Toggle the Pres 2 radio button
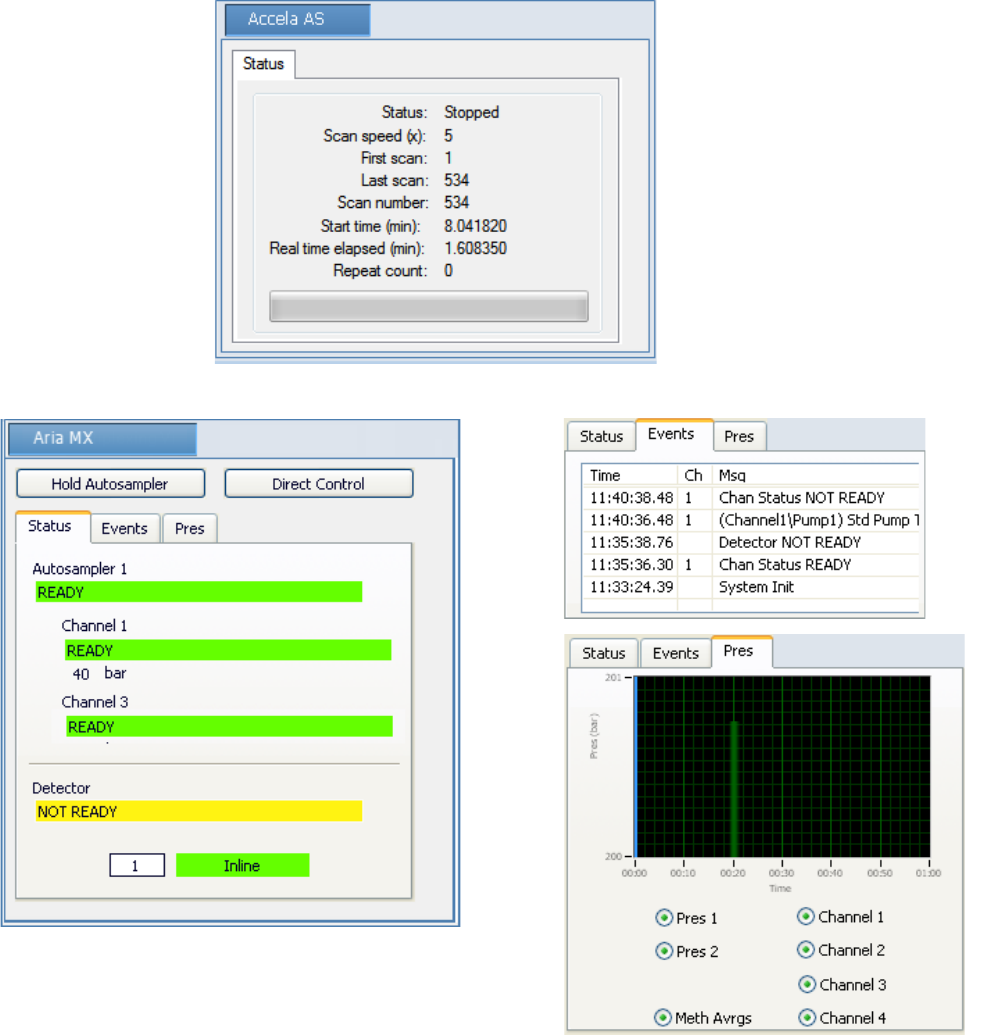Screen dimensions: 1002x1035 pos(663,951)
